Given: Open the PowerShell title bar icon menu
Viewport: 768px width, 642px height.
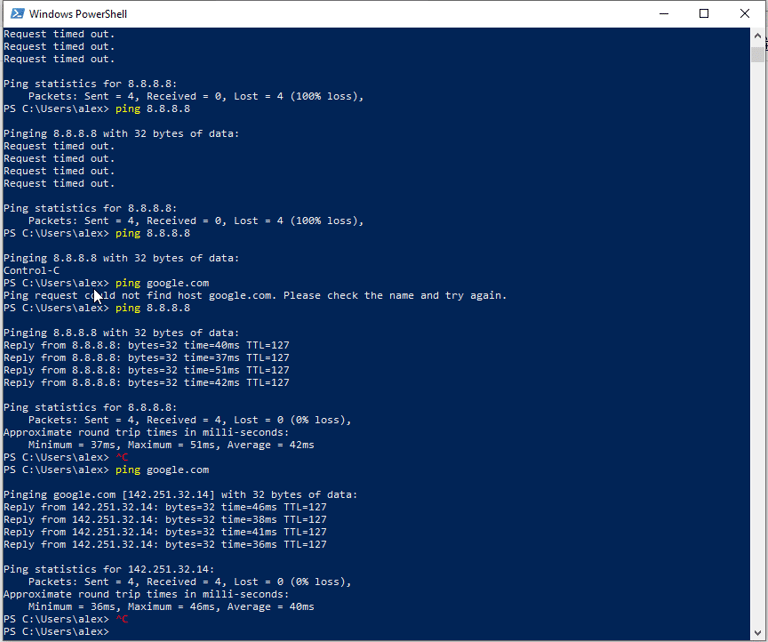Looking at the screenshot, I should pos(18,14).
